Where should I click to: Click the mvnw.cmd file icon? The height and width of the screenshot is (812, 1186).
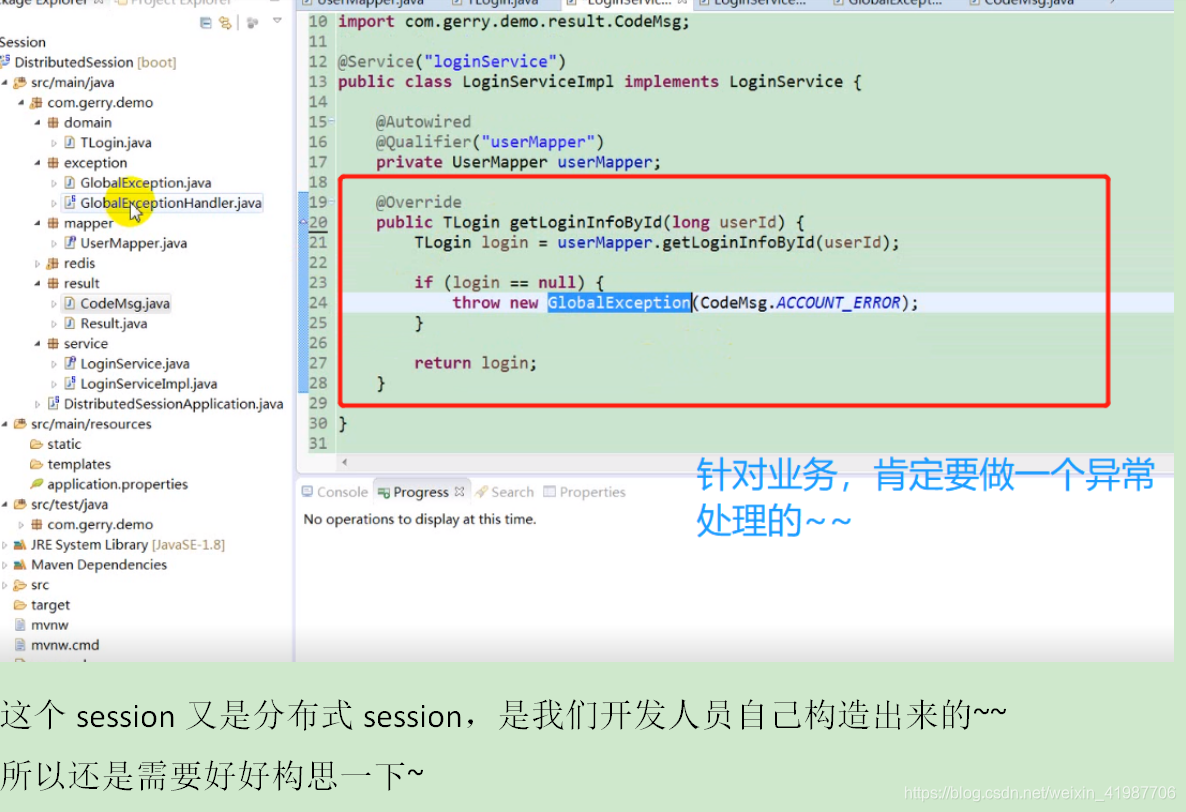pos(20,645)
